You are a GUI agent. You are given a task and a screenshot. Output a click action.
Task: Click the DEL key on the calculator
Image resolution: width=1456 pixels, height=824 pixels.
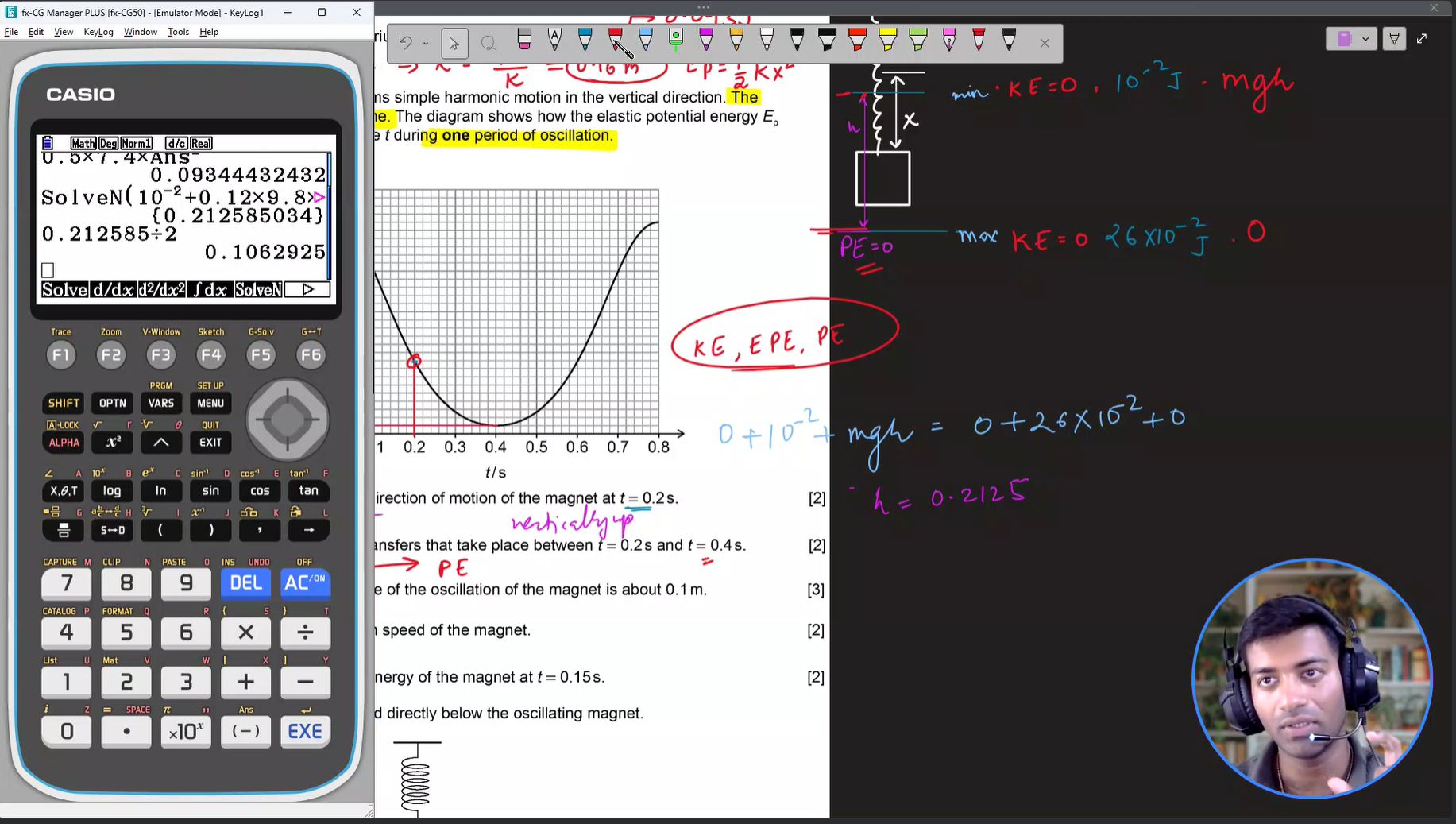point(245,583)
